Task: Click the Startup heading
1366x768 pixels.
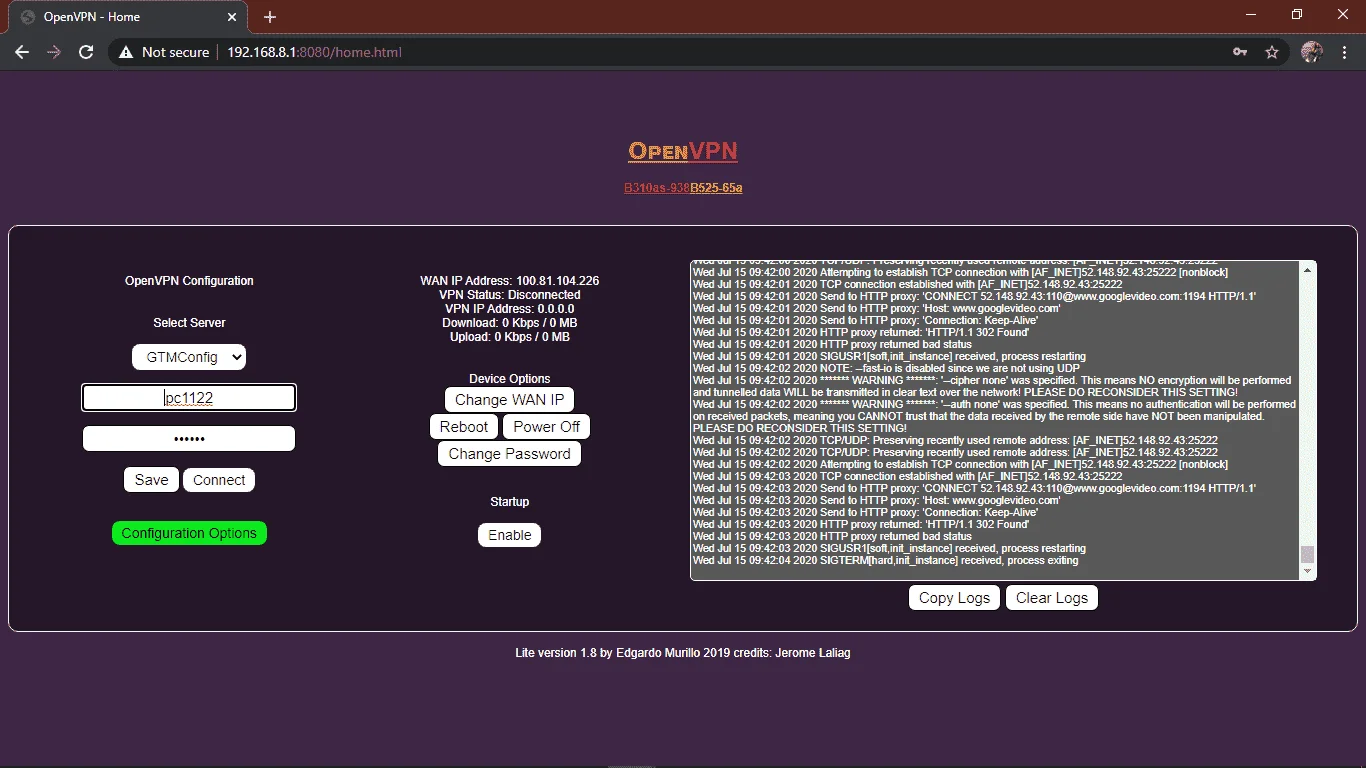Action: tap(510, 502)
